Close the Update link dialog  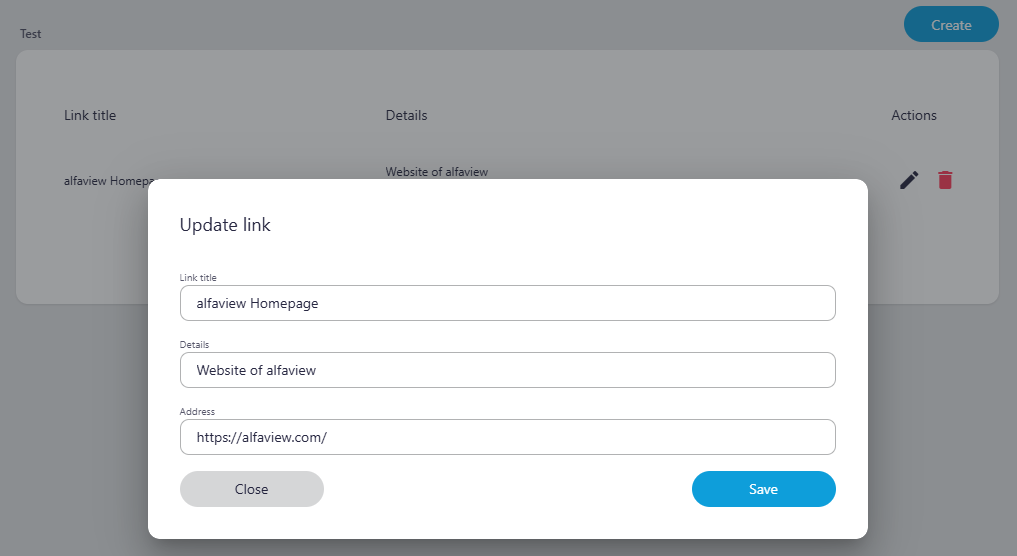[252, 489]
